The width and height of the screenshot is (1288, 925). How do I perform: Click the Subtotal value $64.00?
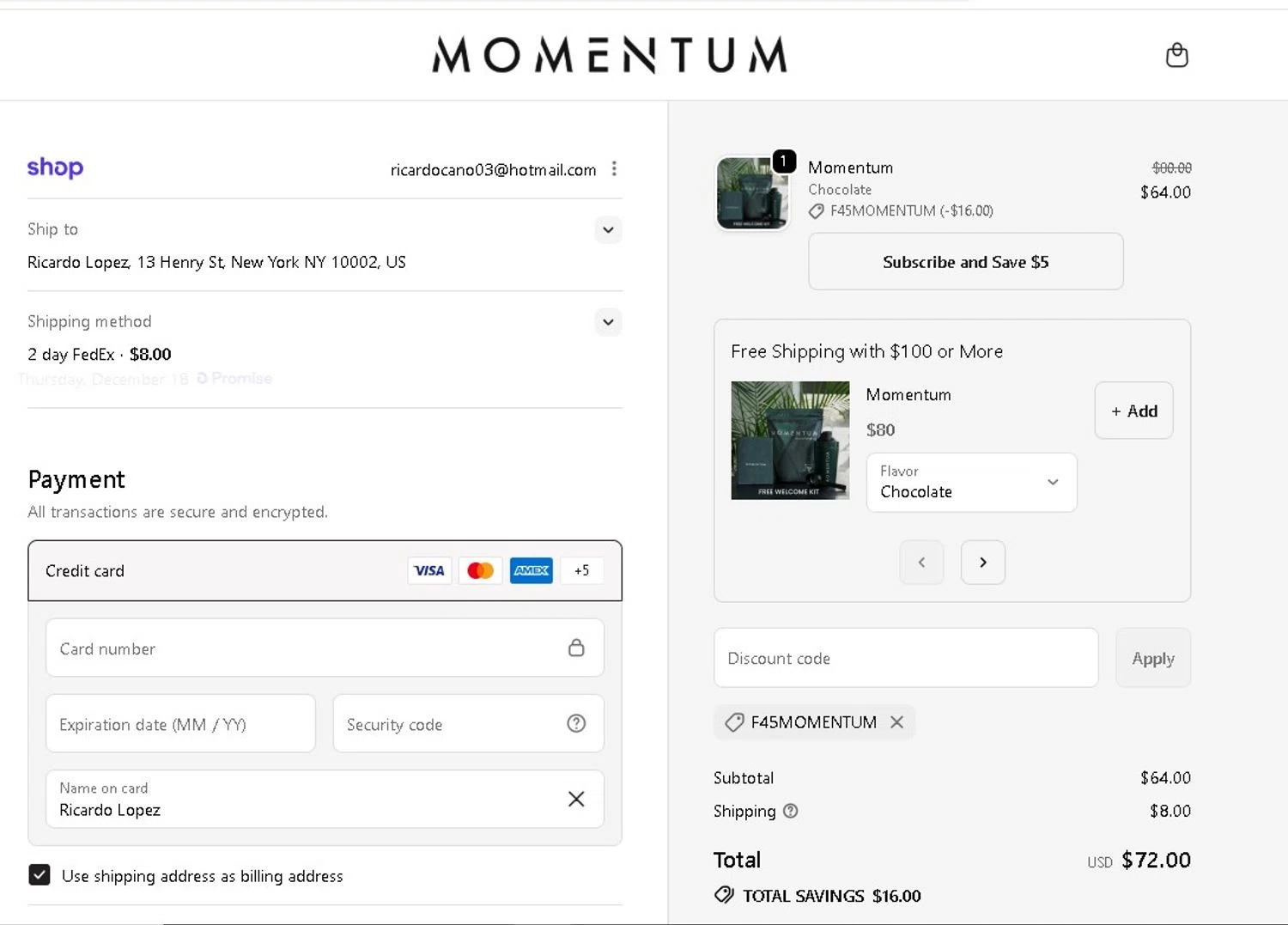(x=1165, y=777)
